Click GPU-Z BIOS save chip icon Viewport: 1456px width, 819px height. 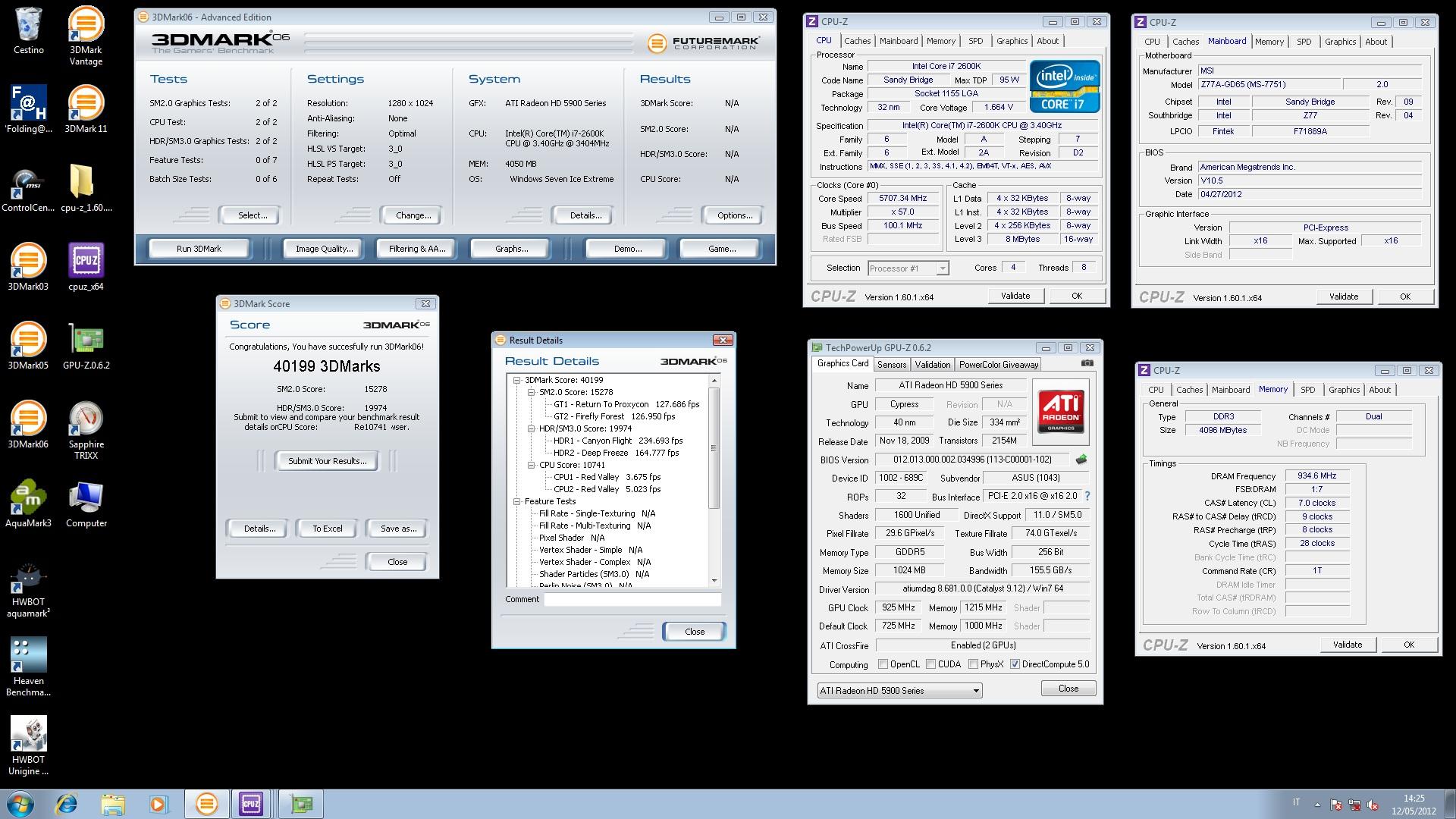1081,460
